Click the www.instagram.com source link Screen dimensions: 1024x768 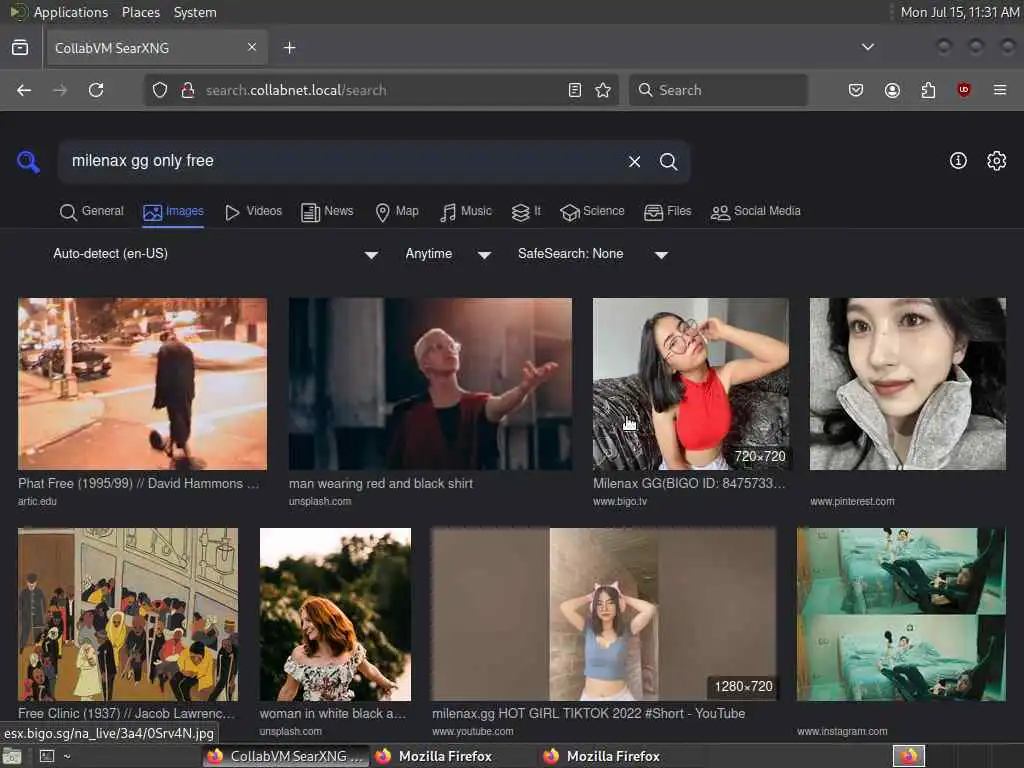pyautogui.click(x=842, y=731)
